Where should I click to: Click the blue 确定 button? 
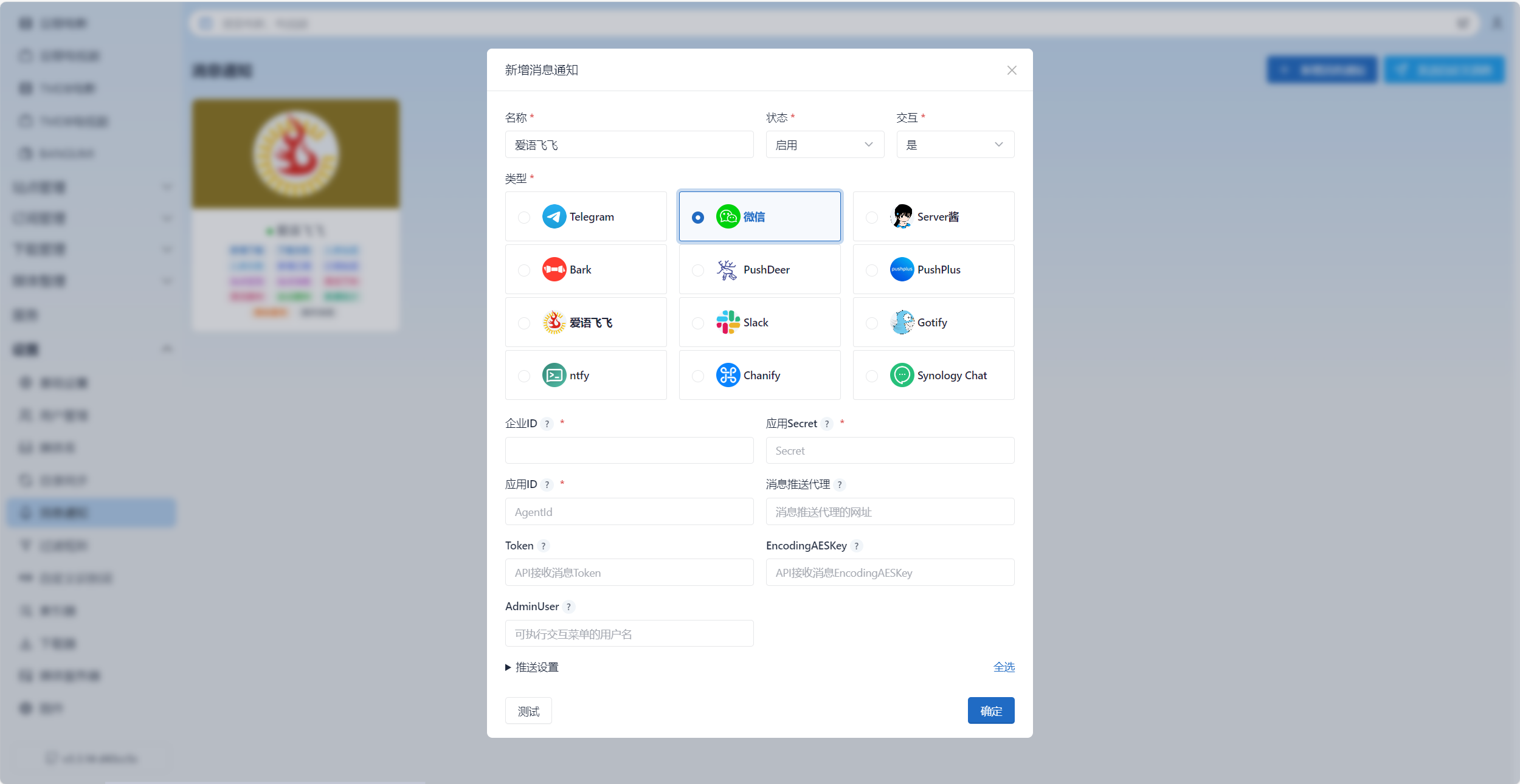pyautogui.click(x=990, y=711)
